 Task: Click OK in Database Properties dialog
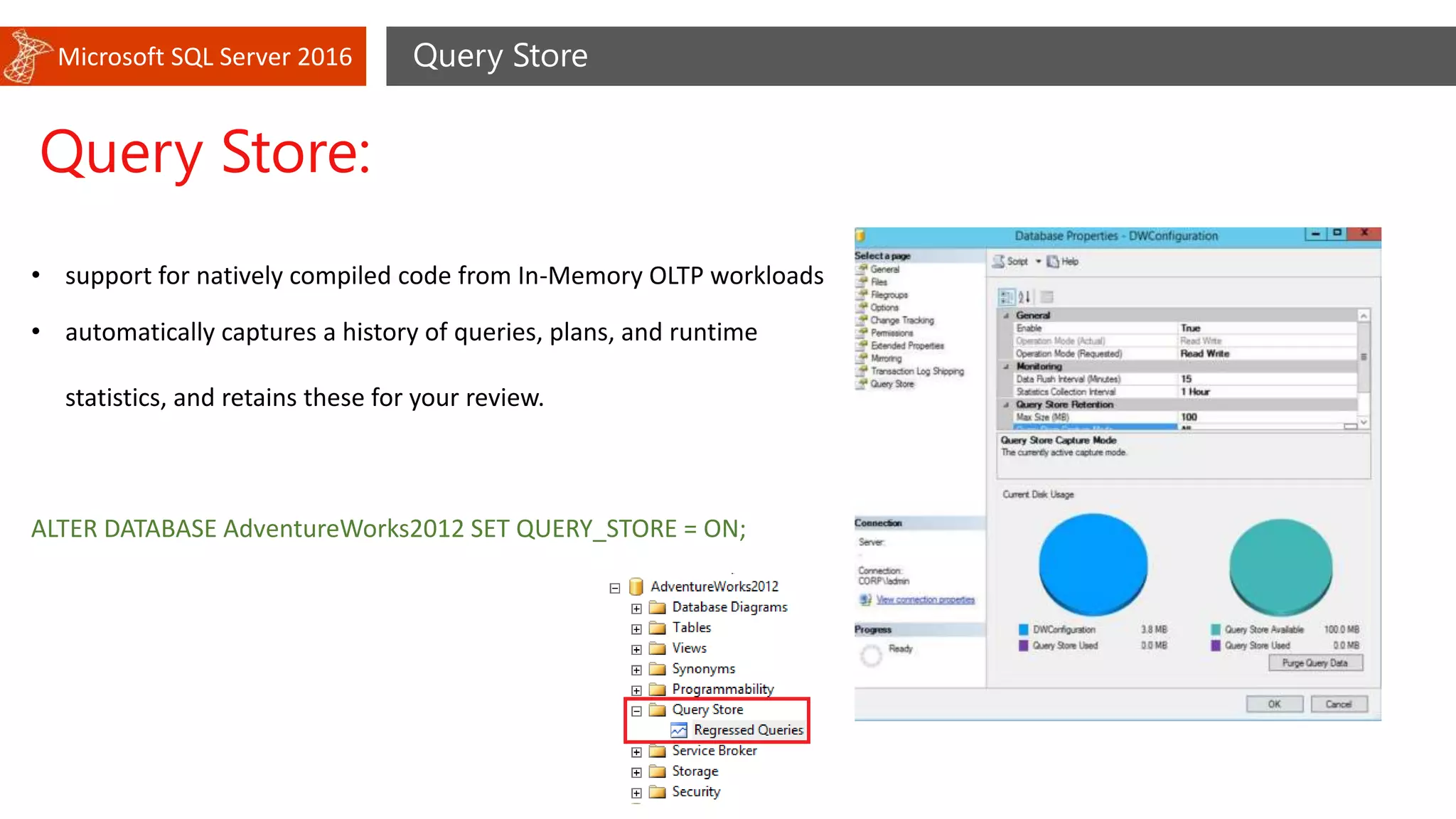[1274, 705]
